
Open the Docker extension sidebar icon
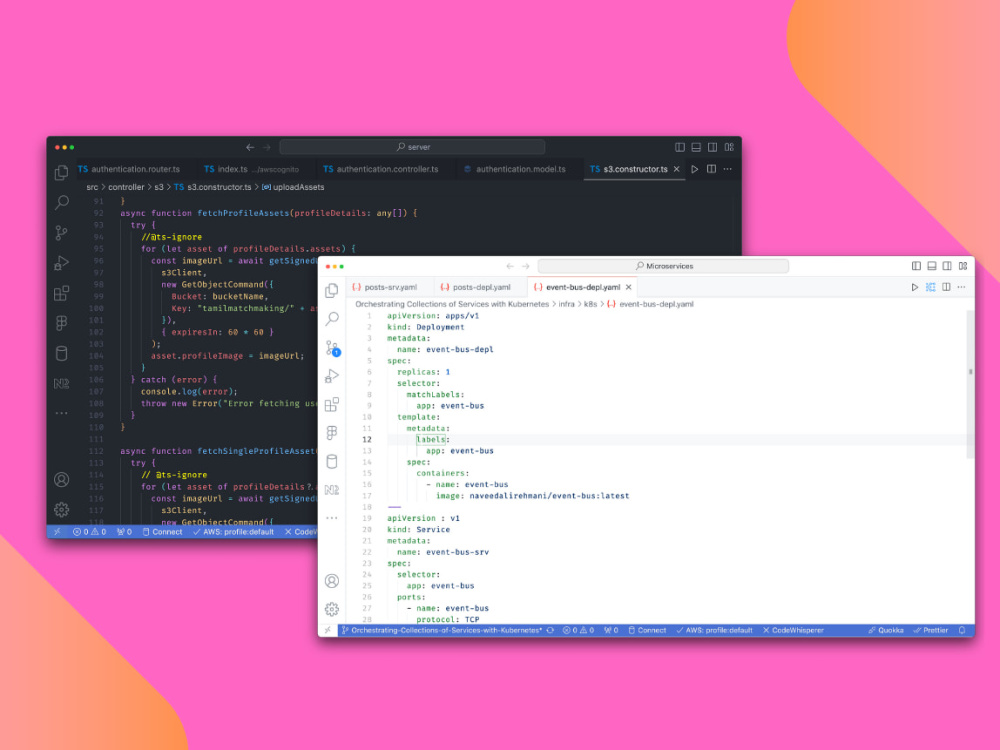click(x=331, y=461)
